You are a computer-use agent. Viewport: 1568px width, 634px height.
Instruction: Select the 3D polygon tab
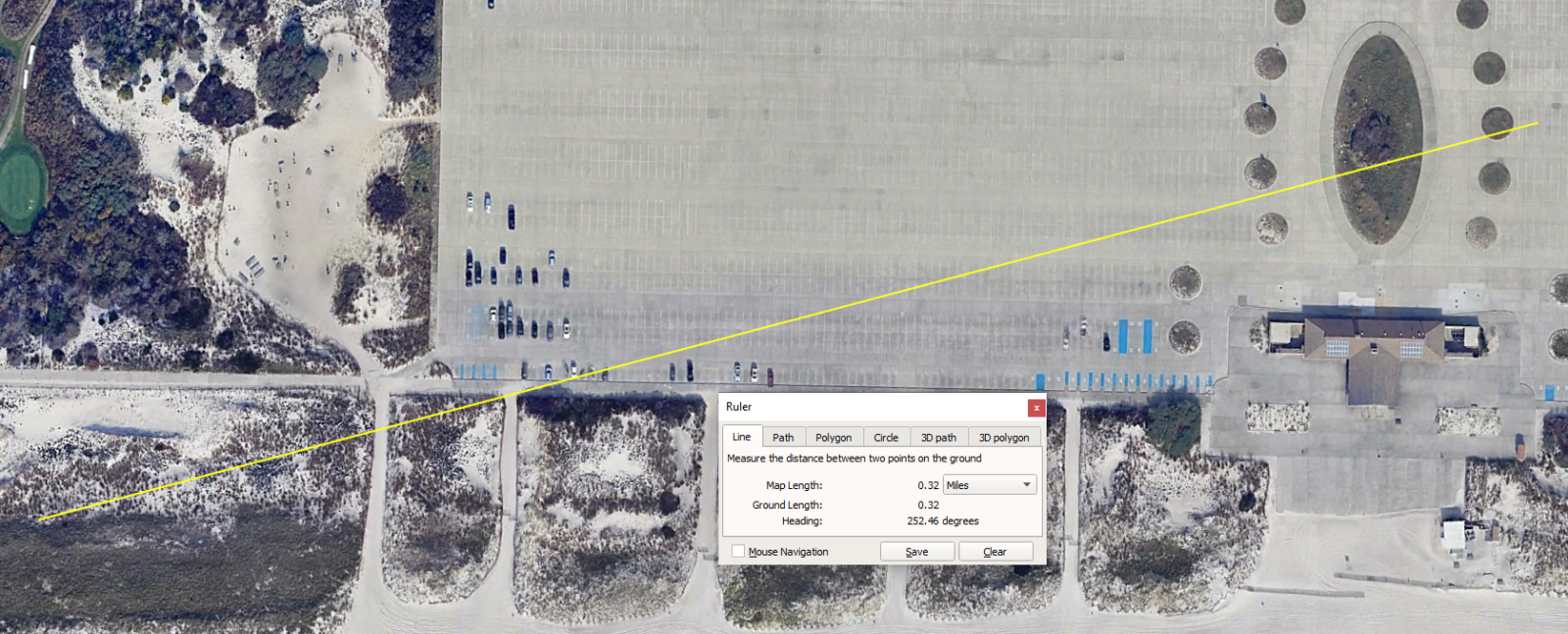click(x=1004, y=438)
